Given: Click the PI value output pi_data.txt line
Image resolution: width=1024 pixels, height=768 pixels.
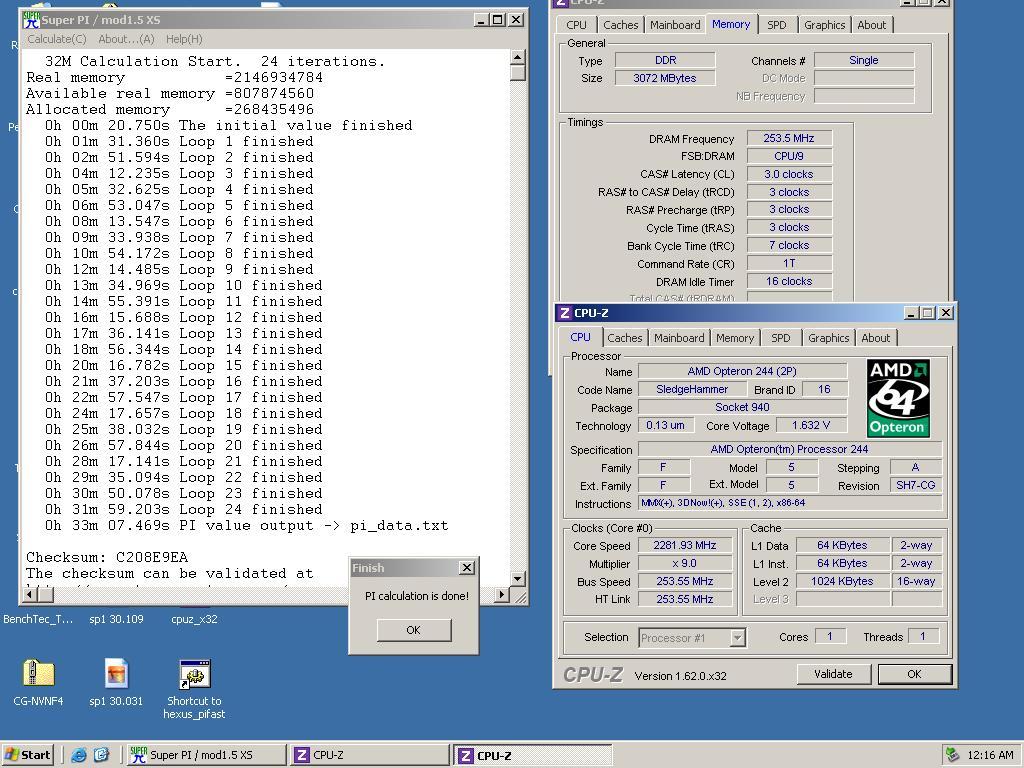Looking at the screenshot, I should click(x=247, y=525).
